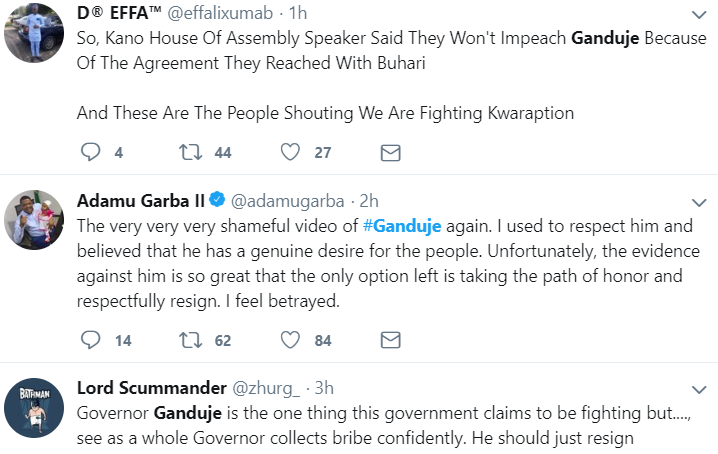
Task: Reply to D® EFFA's tweet
Action: [x=90, y=152]
